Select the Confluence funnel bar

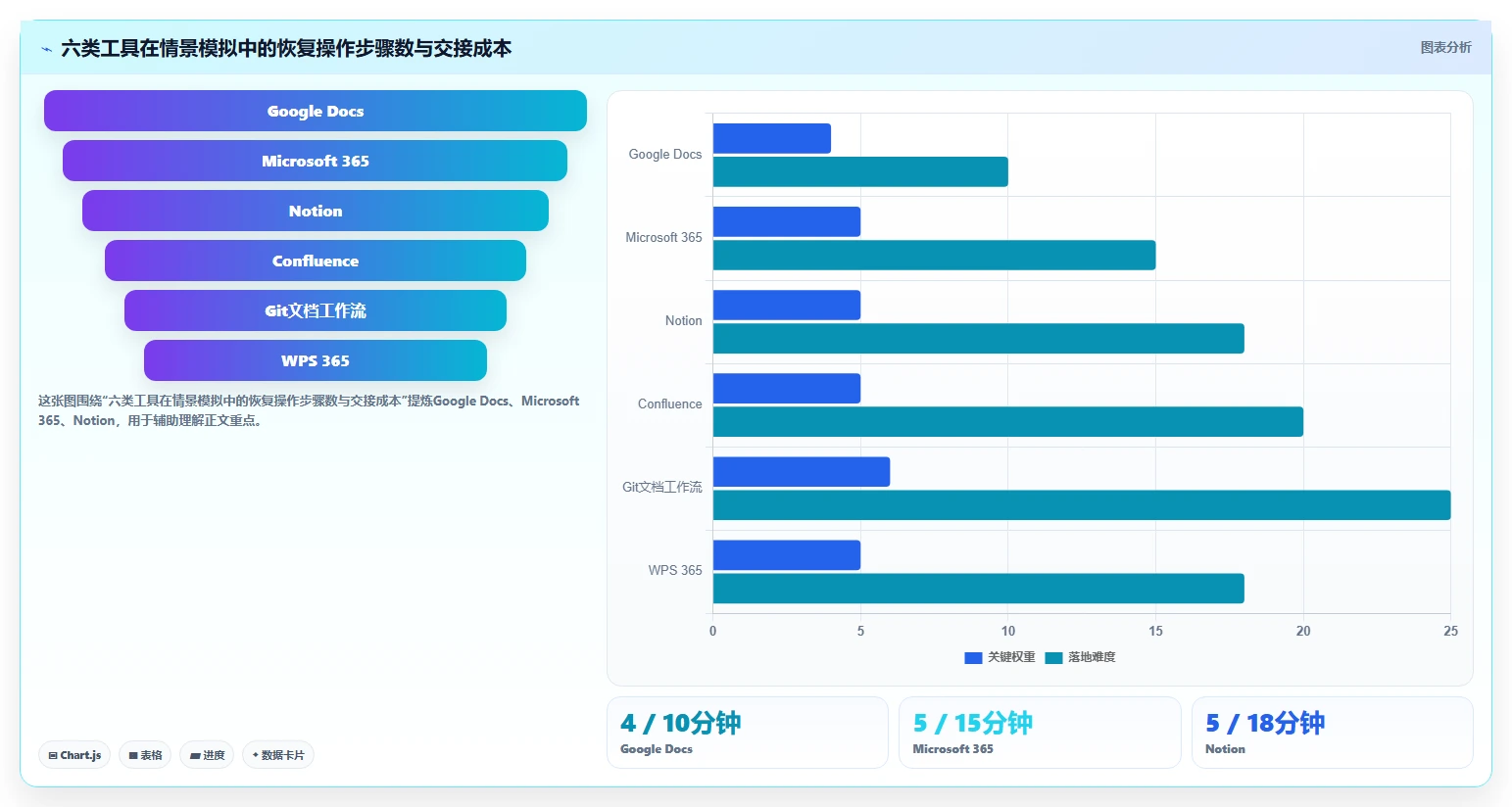click(316, 261)
